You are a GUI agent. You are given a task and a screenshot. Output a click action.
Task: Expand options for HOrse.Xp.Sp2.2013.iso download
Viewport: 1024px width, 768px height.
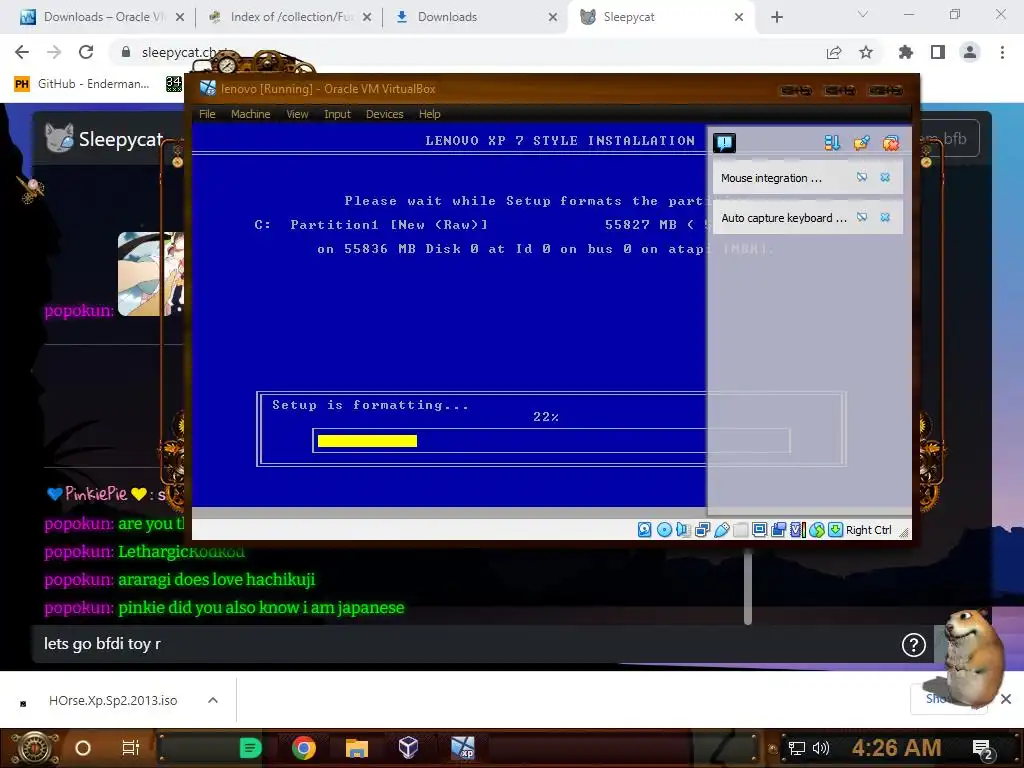click(x=212, y=700)
